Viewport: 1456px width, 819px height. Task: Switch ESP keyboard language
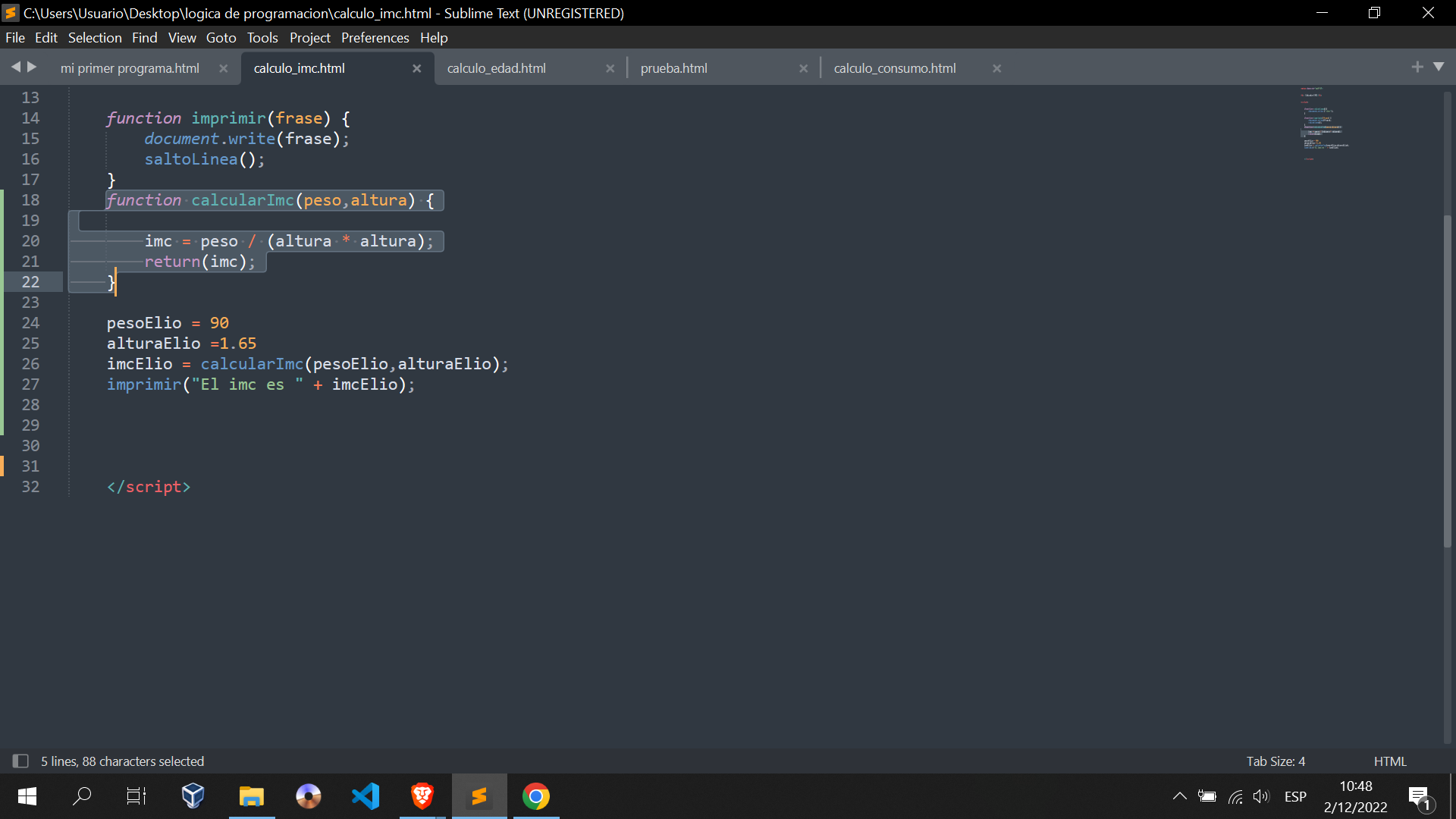tap(1295, 796)
